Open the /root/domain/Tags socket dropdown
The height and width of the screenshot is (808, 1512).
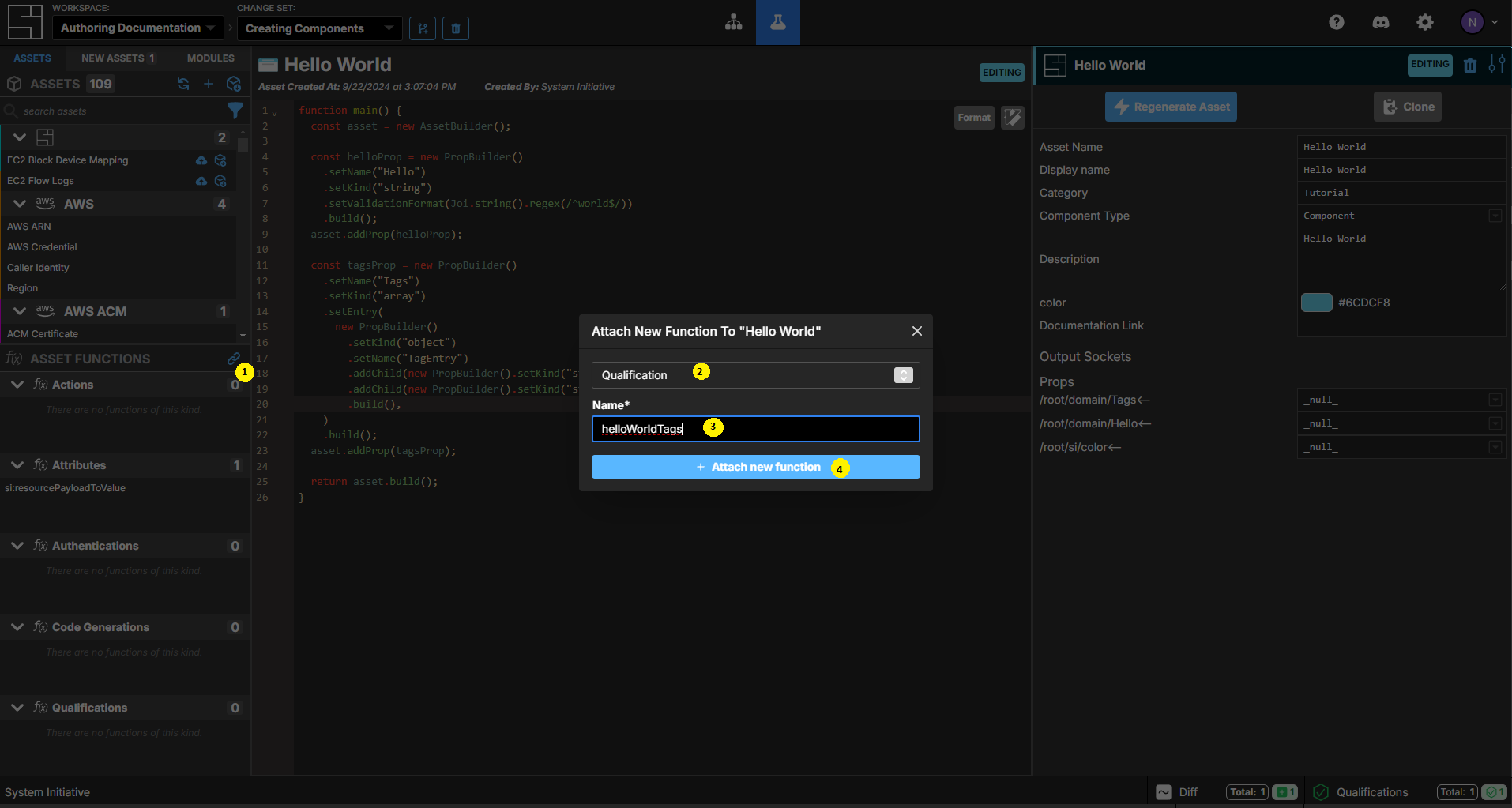1401,400
